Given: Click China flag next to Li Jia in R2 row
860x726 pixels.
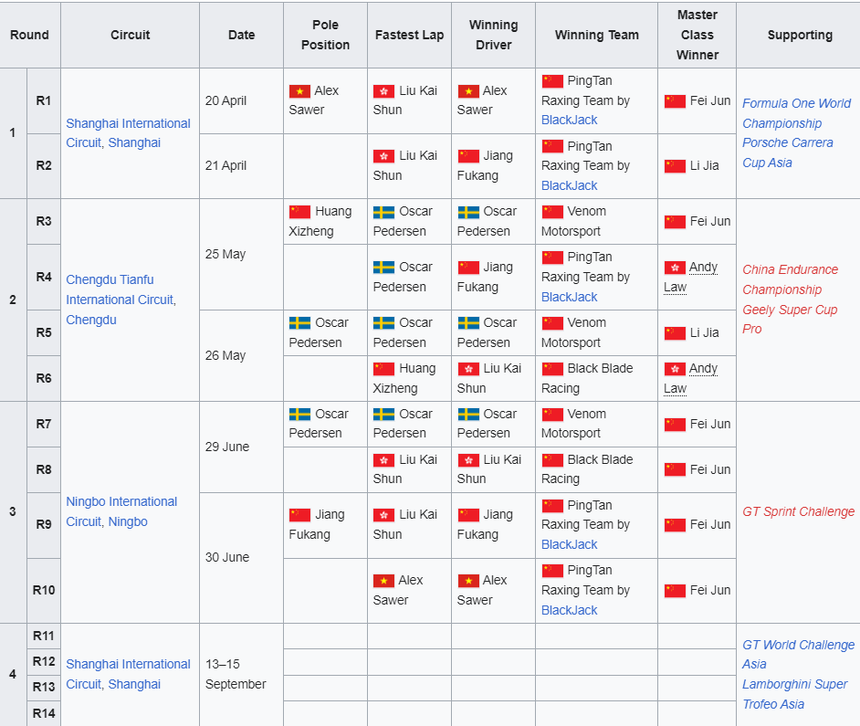Looking at the screenshot, I should click(x=675, y=166).
